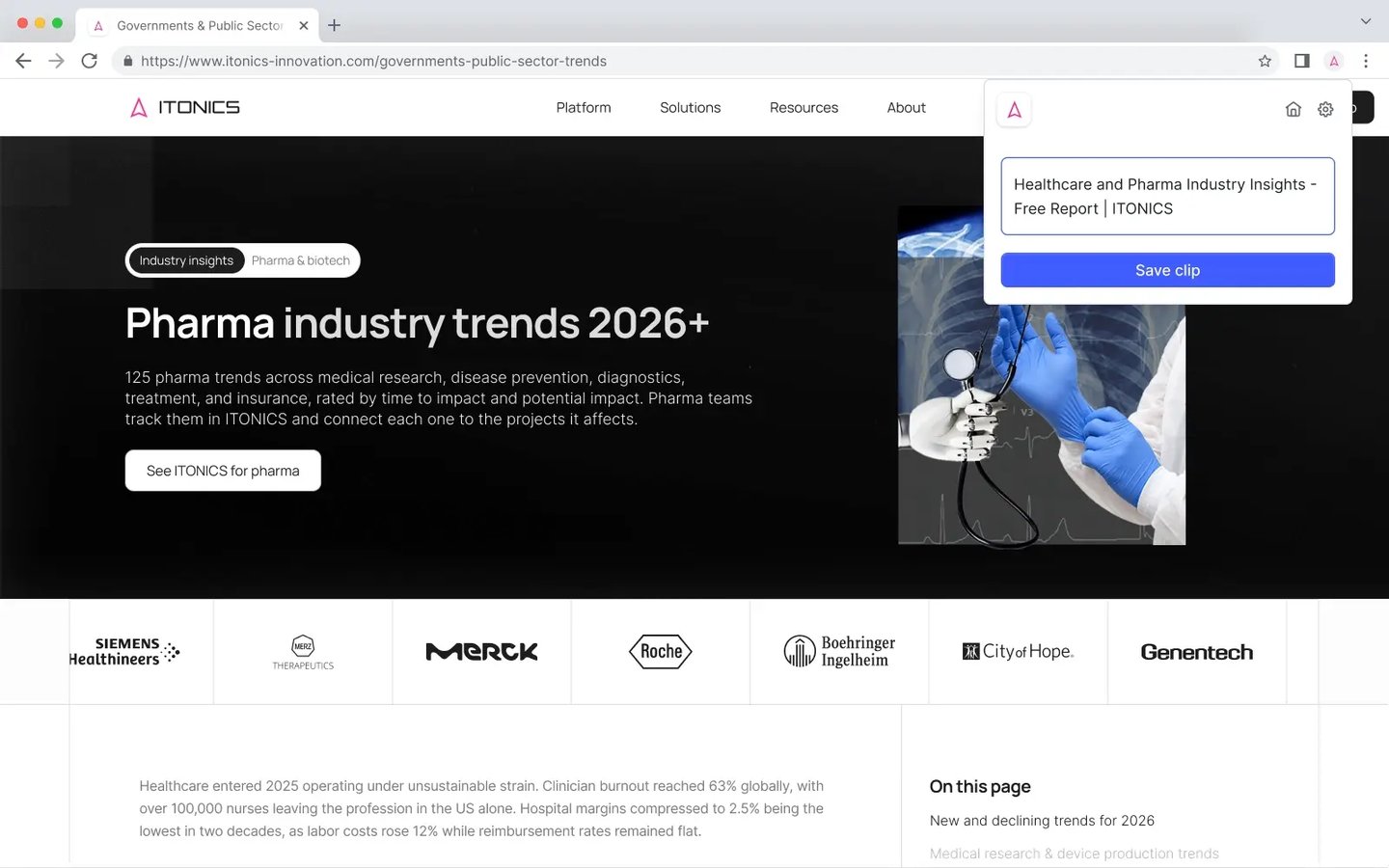
Task: Click the Merck logo
Action: point(481,652)
